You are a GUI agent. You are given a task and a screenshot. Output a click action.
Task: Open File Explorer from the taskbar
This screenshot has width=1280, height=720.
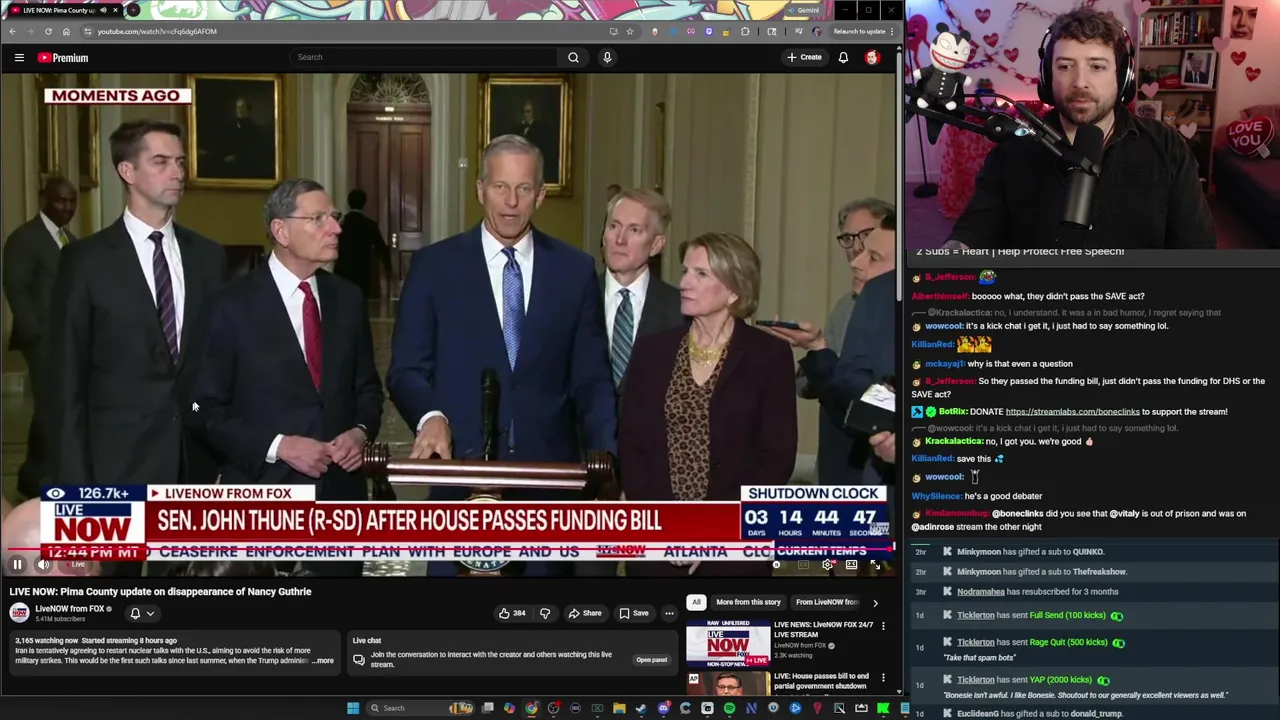pyautogui.click(x=619, y=708)
